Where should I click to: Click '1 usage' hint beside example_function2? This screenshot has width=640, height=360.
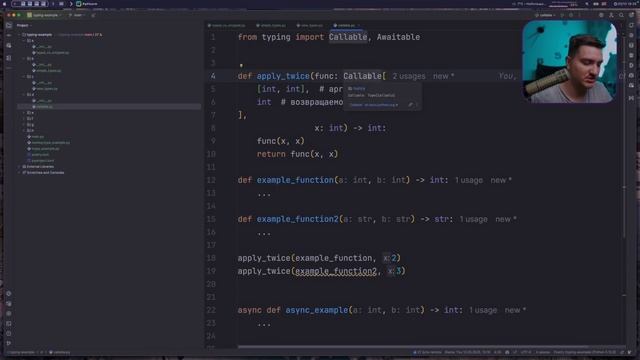tap(473, 219)
